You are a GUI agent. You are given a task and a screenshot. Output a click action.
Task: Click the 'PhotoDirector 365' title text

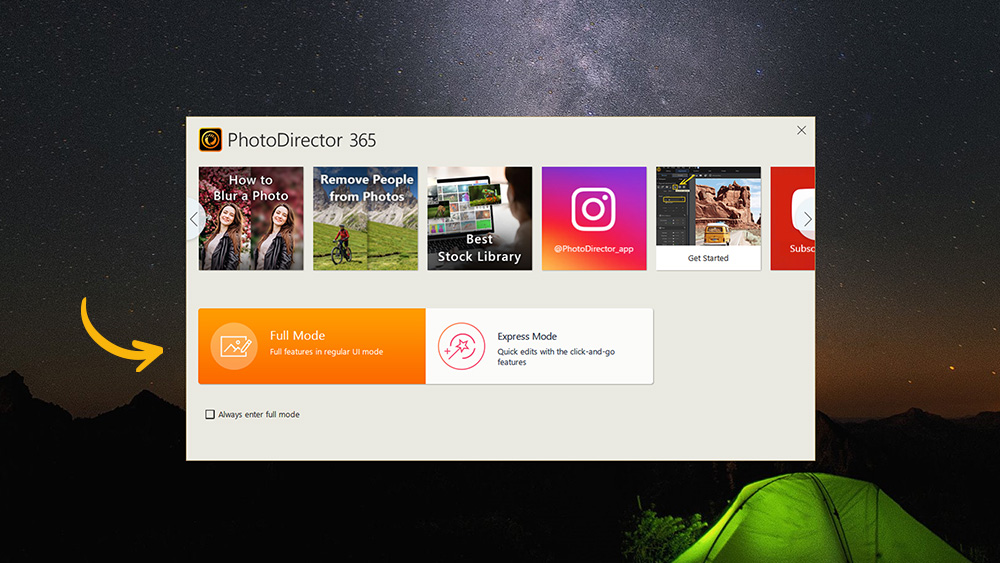(302, 140)
